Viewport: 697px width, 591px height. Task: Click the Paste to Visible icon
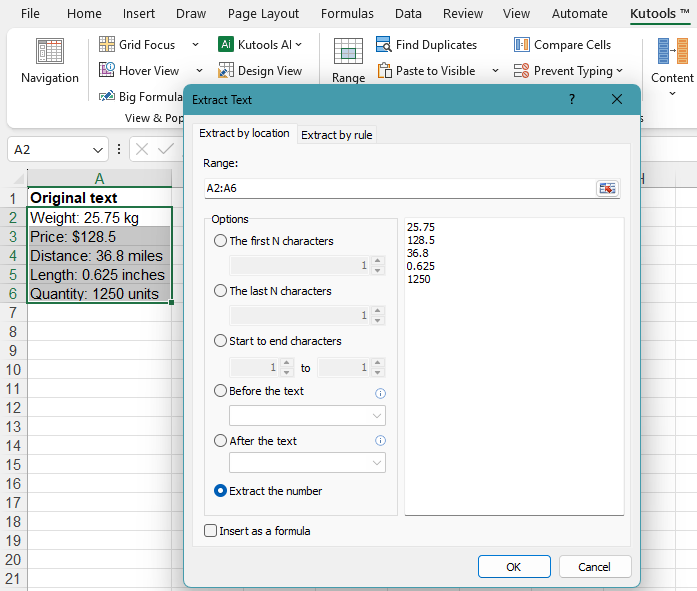[385, 70]
